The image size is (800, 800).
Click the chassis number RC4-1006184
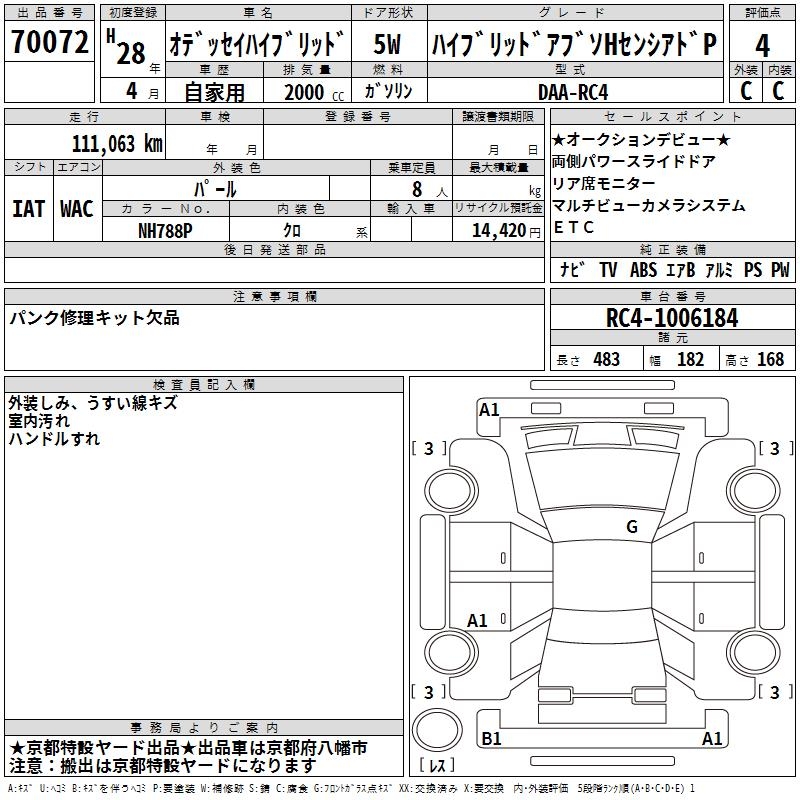click(x=672, y=318)
